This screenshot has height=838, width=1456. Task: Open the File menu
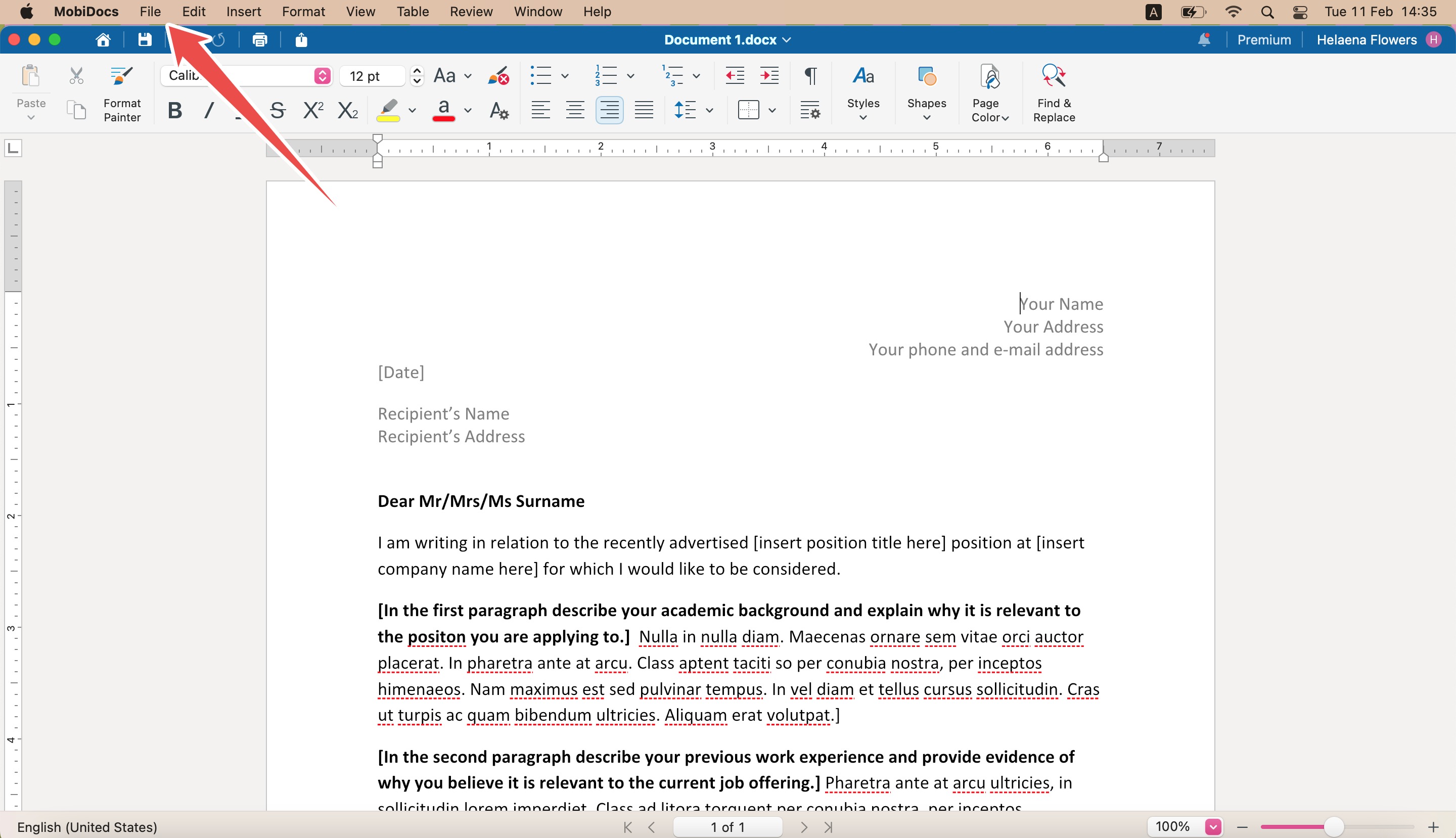150,12
